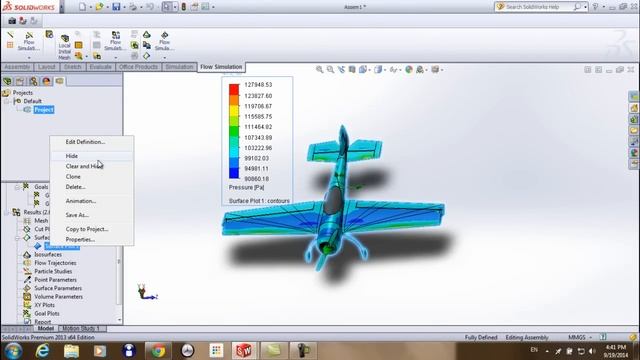This screenshot has height=360, width=640.
Task: Create a new document with New icon
Action: [x=82, y=7]
